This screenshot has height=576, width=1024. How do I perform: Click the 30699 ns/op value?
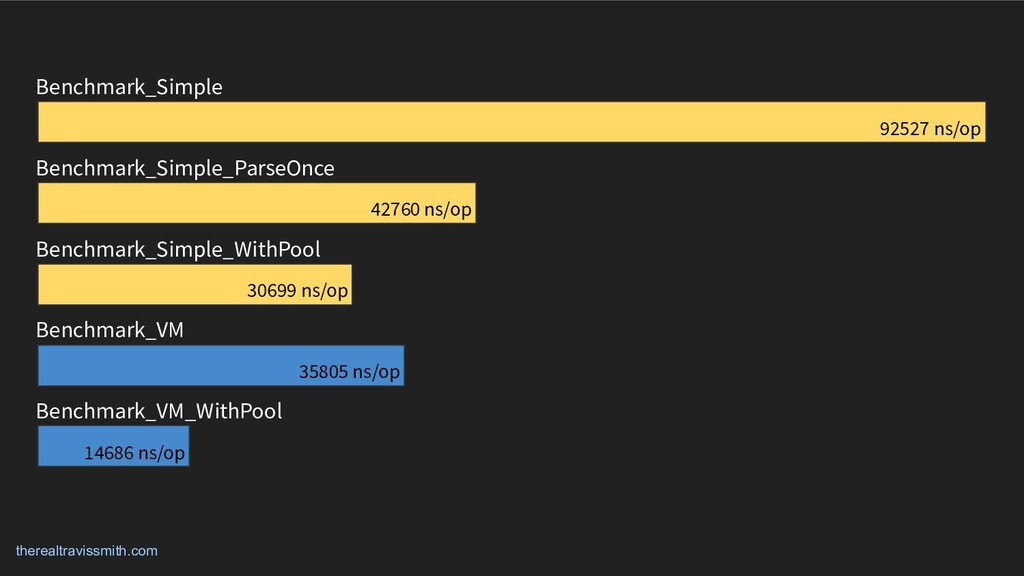298,291
